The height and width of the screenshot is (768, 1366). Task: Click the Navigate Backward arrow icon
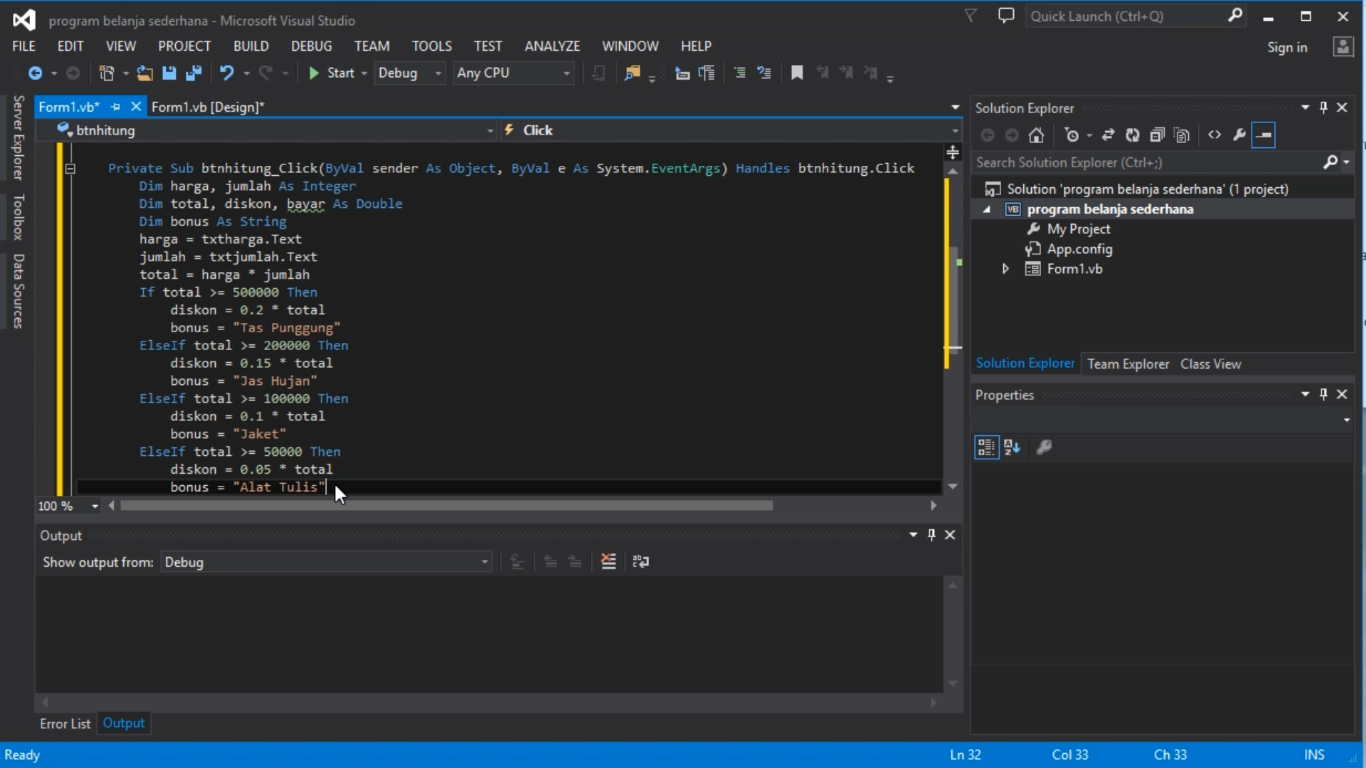pyautogui.click(x=35, y=73)
